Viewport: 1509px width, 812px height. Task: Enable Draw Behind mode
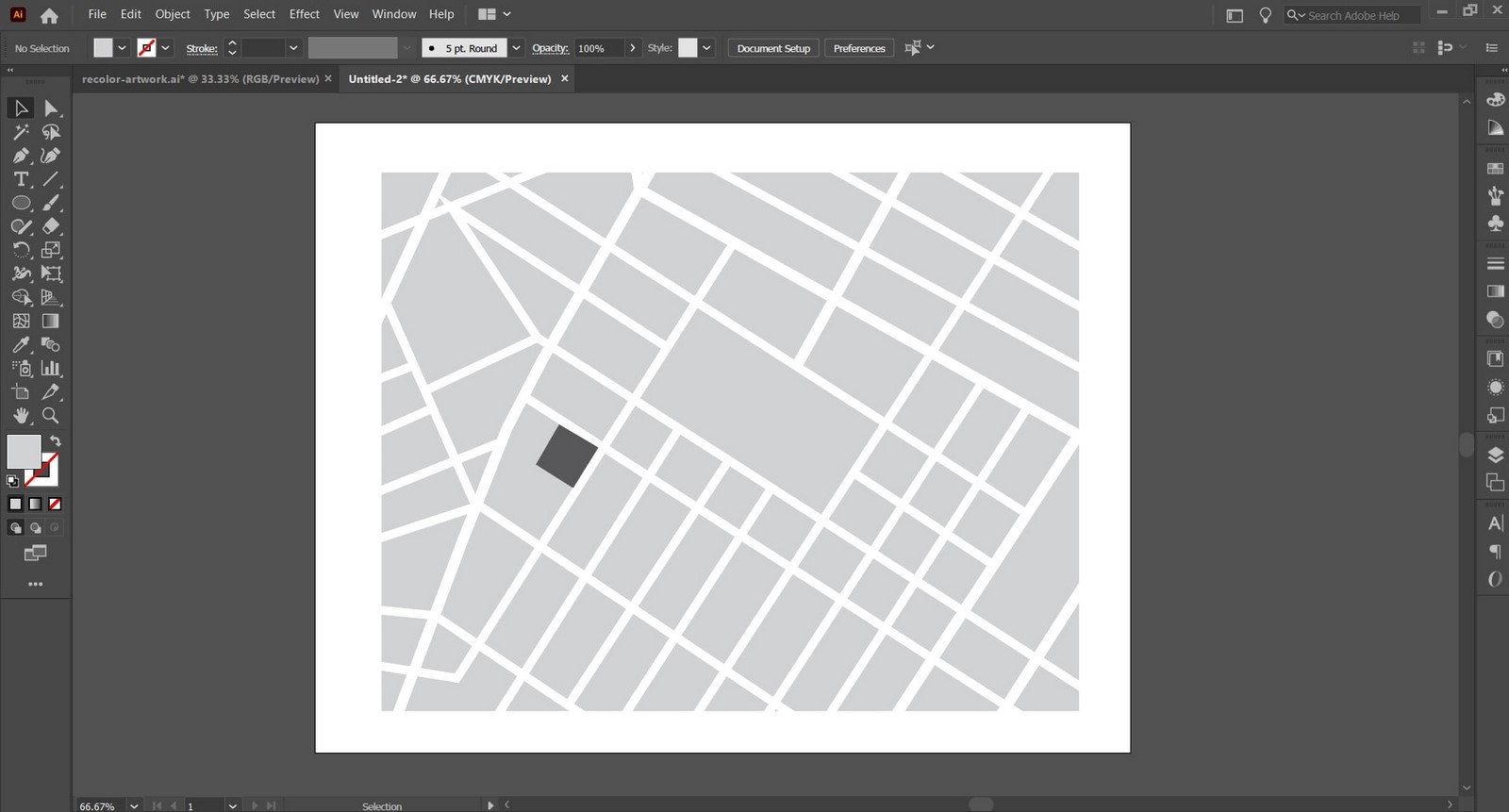35,528
